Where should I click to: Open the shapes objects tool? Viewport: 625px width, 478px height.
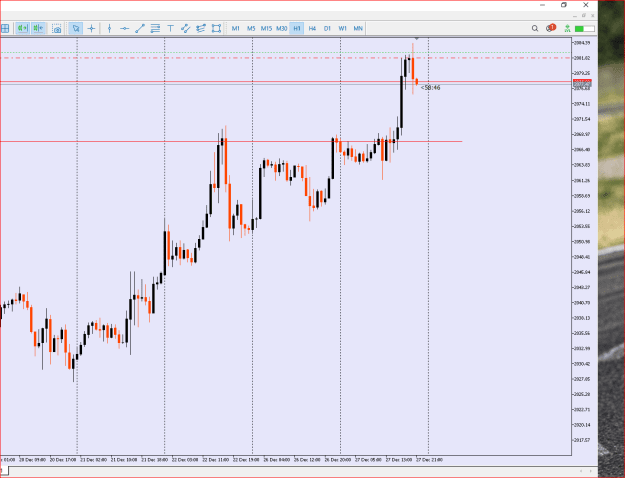coord(216,28)
